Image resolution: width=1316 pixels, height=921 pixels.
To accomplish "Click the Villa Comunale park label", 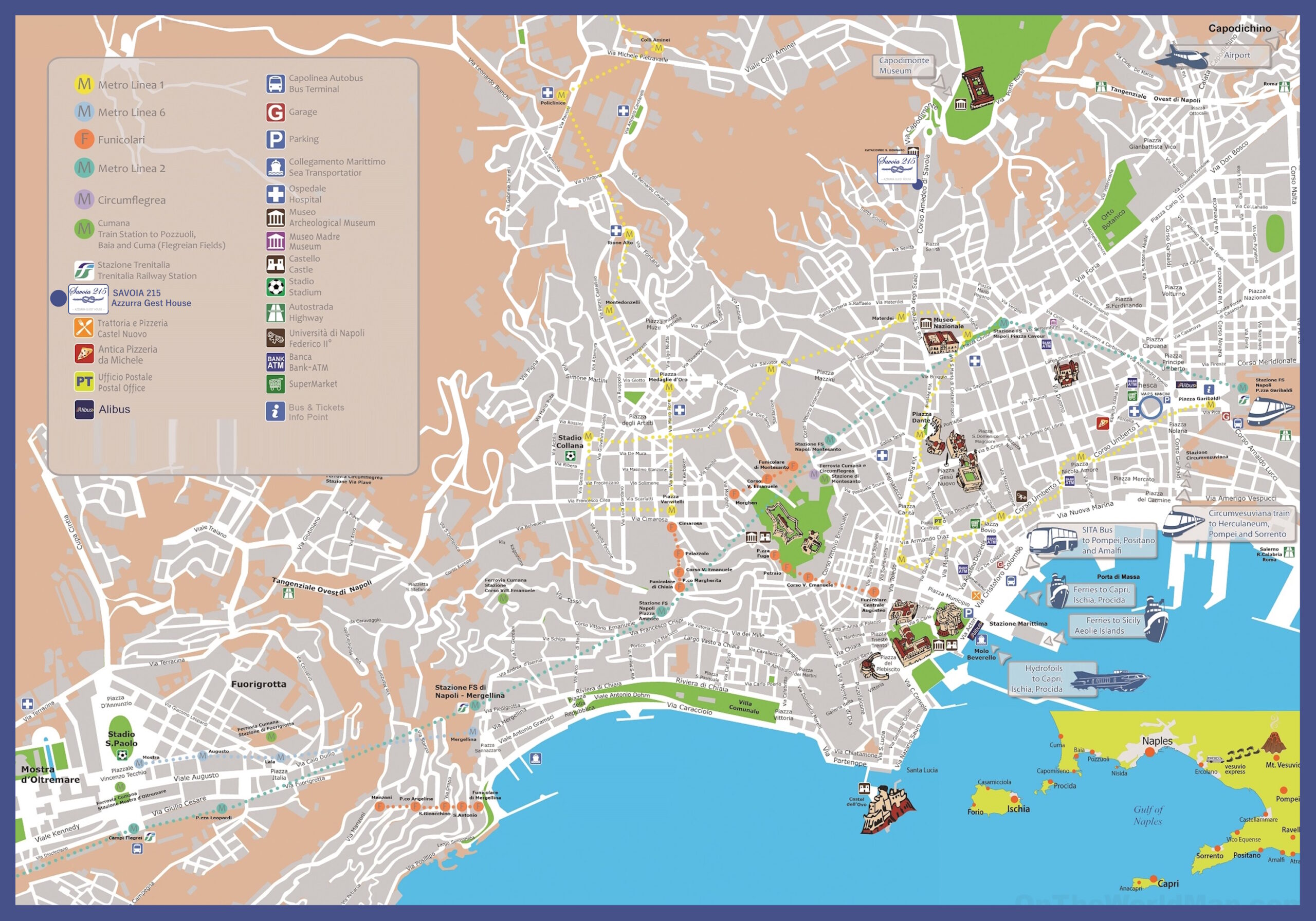I will (x=744, y=706).
